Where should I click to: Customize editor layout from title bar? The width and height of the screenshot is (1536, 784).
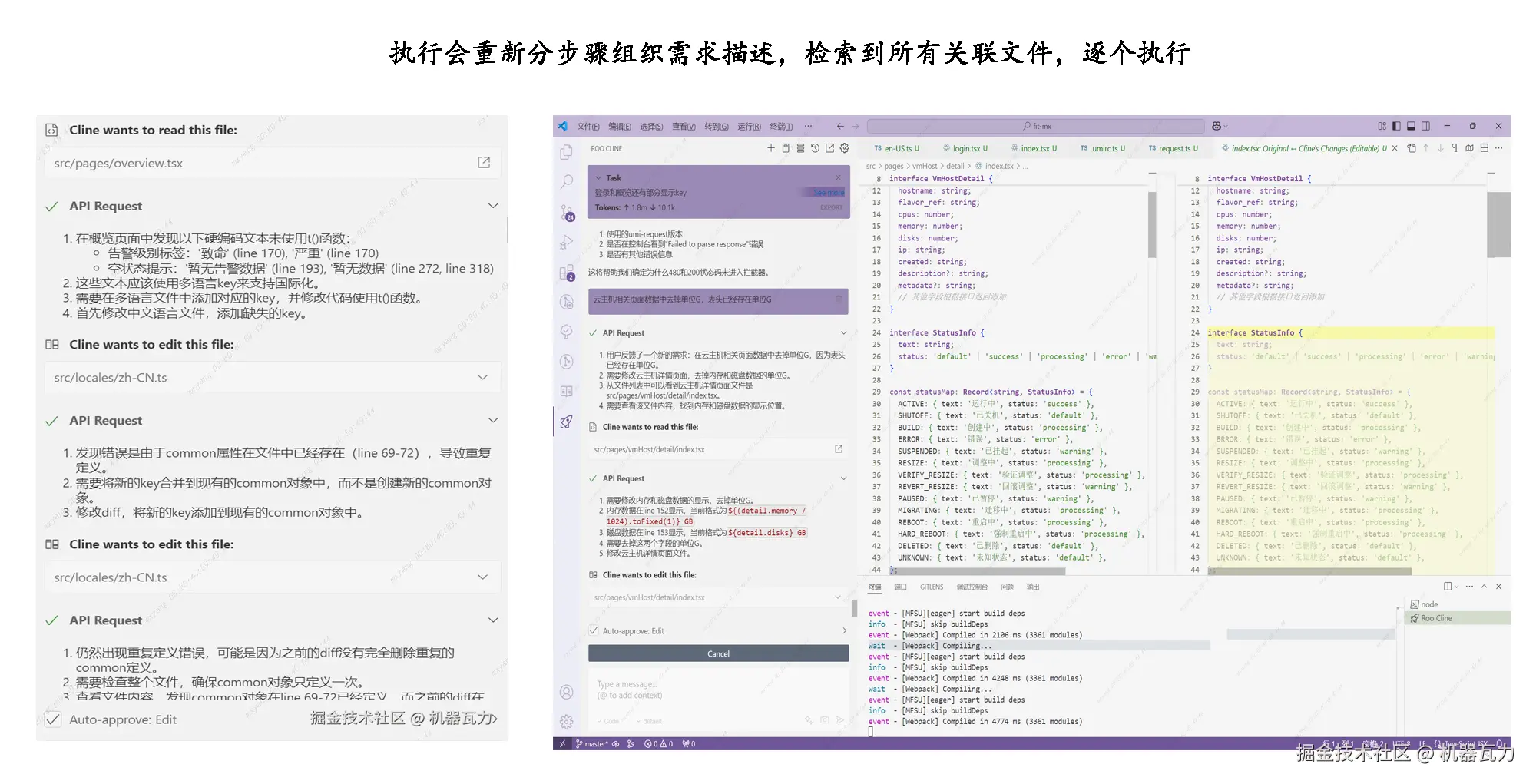click(x=1382, y=126)
